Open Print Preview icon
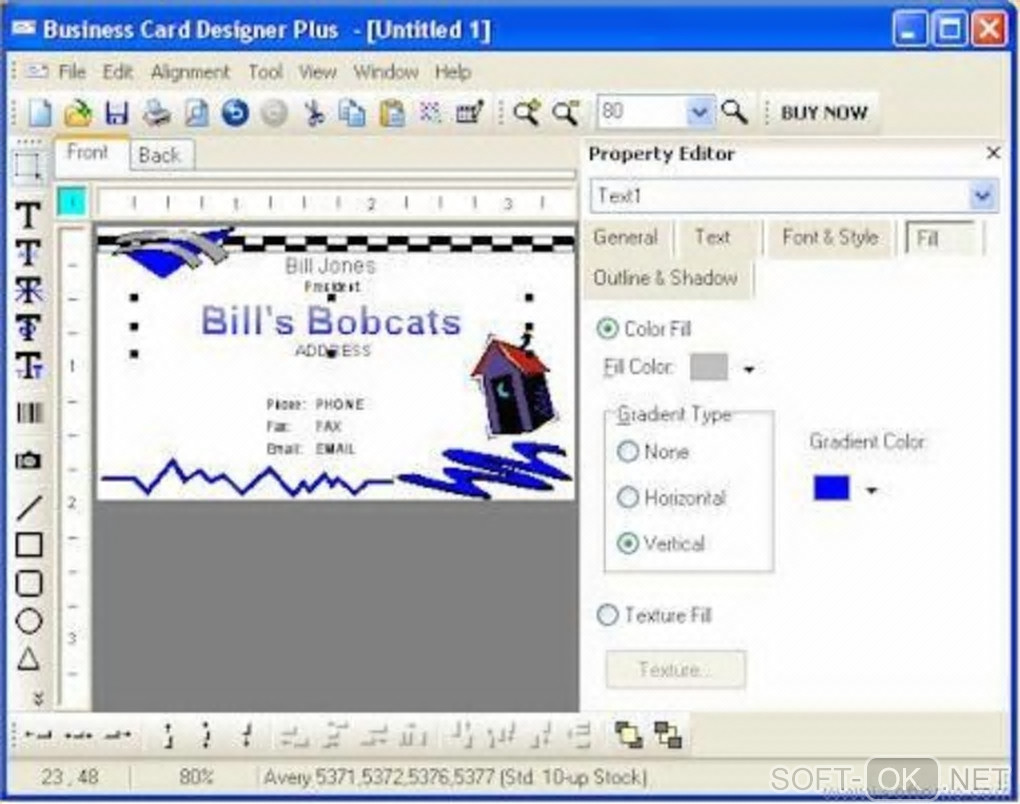Viewport: 1020px width, 804px height. pos(196,113)
